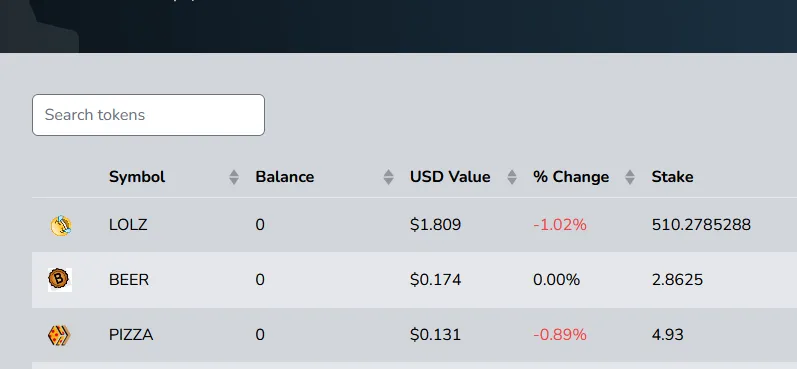
Task: Sort table by % Change arrows
Action: tap(630, 177)
